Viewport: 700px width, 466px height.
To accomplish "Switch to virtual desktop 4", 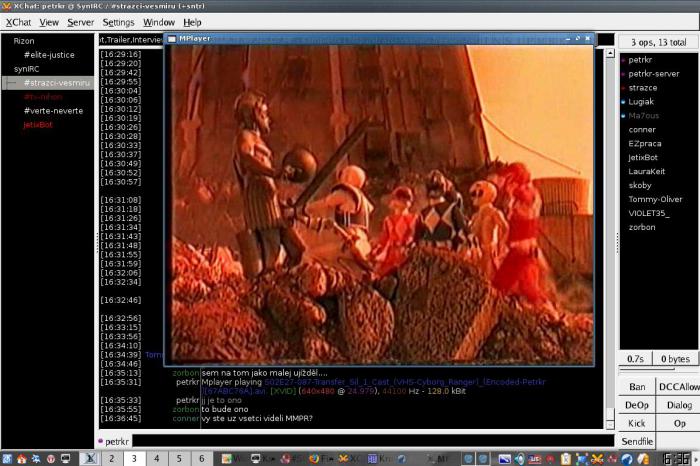I will click(x=156, y=458).
